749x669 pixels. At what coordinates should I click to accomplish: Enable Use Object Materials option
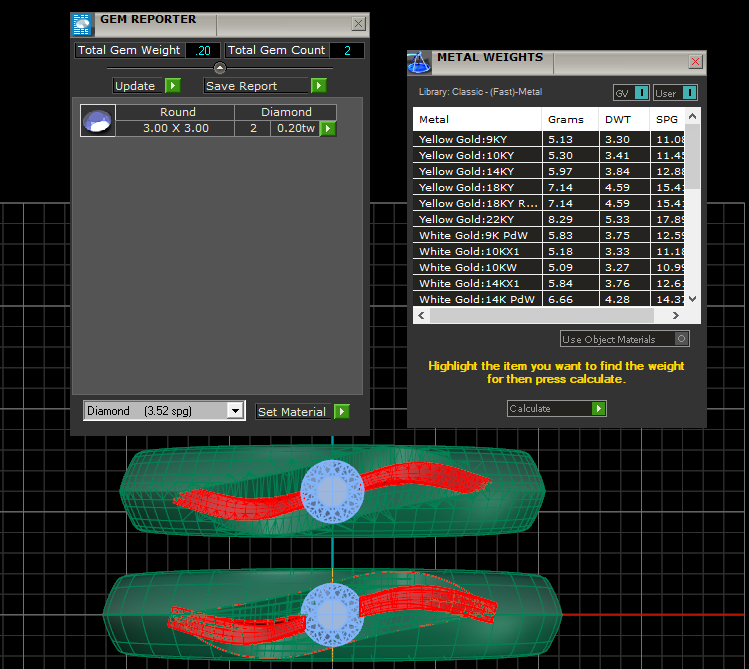coord(682,339)
